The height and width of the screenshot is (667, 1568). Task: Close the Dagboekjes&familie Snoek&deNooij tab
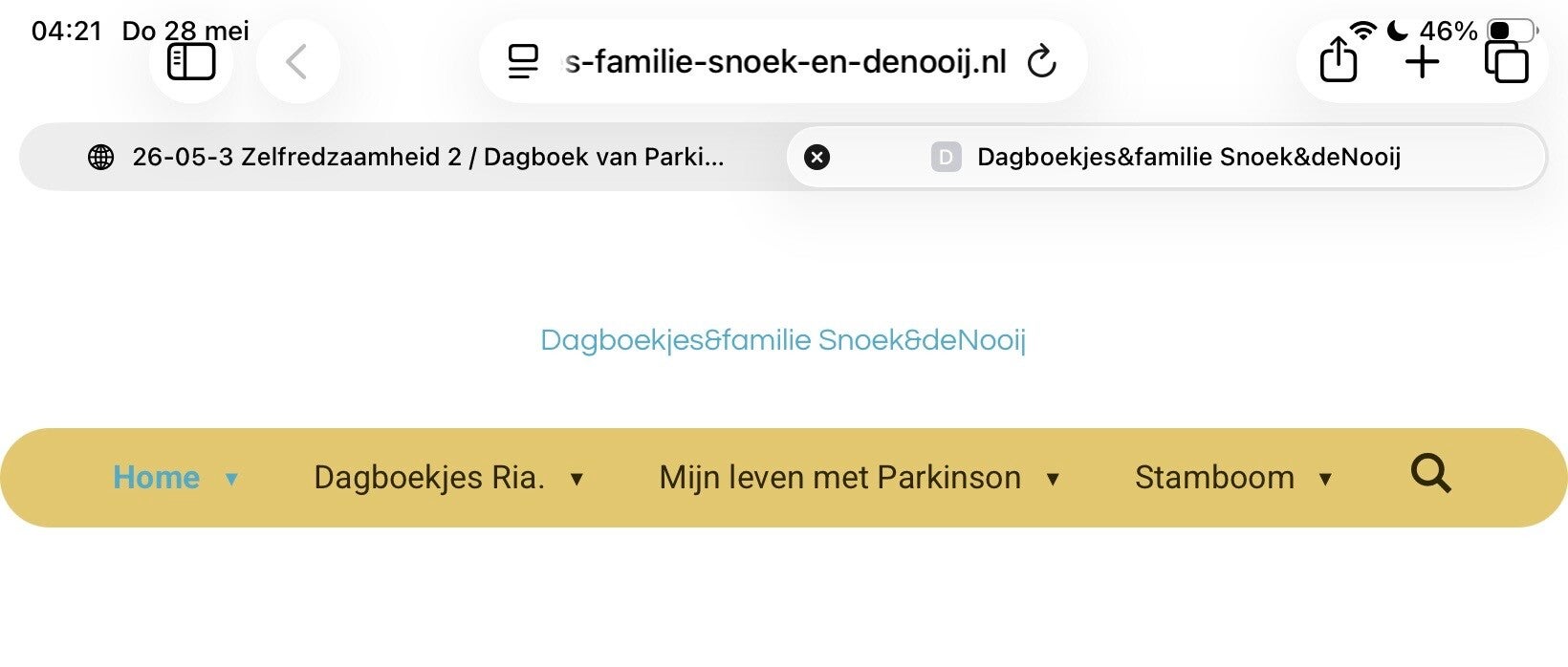tap(817, 157)
